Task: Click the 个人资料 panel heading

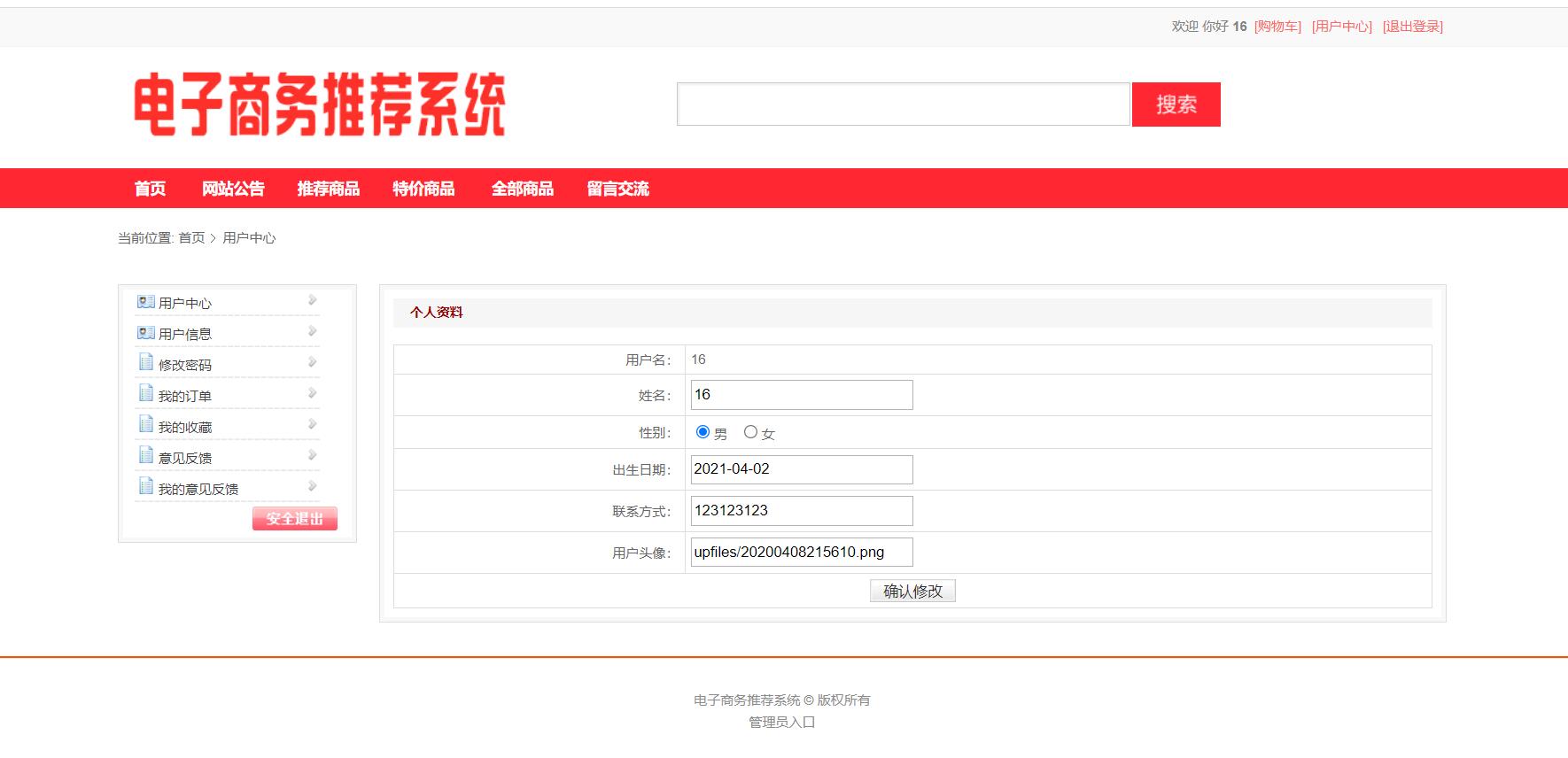Action: 437,313
